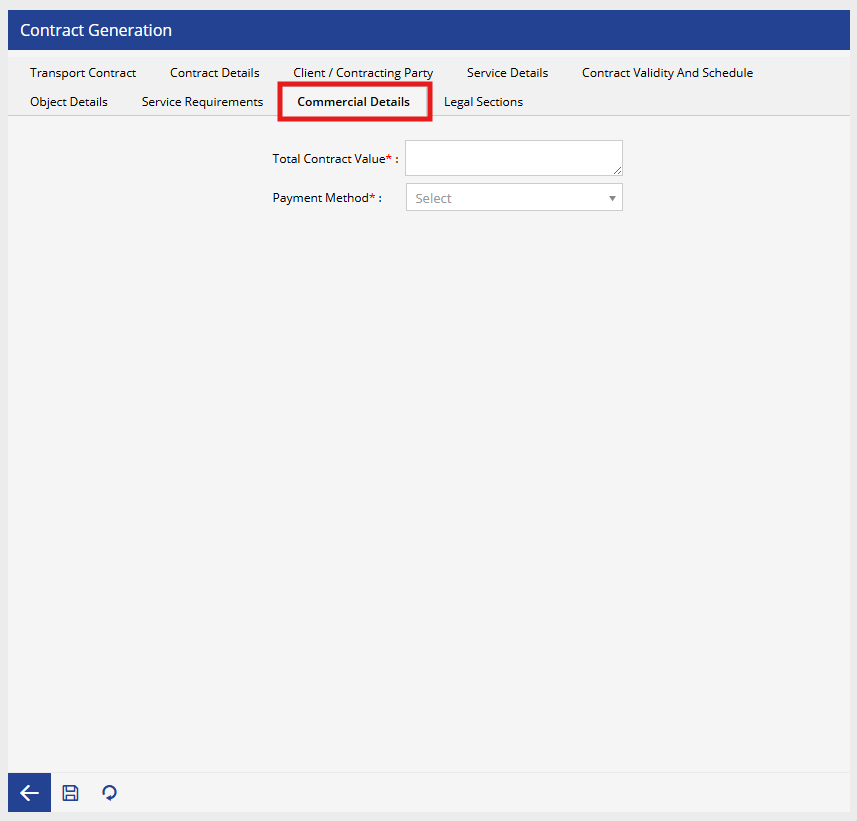
Task: Open the Legal Sections tab
Action: tap(483, 102)
